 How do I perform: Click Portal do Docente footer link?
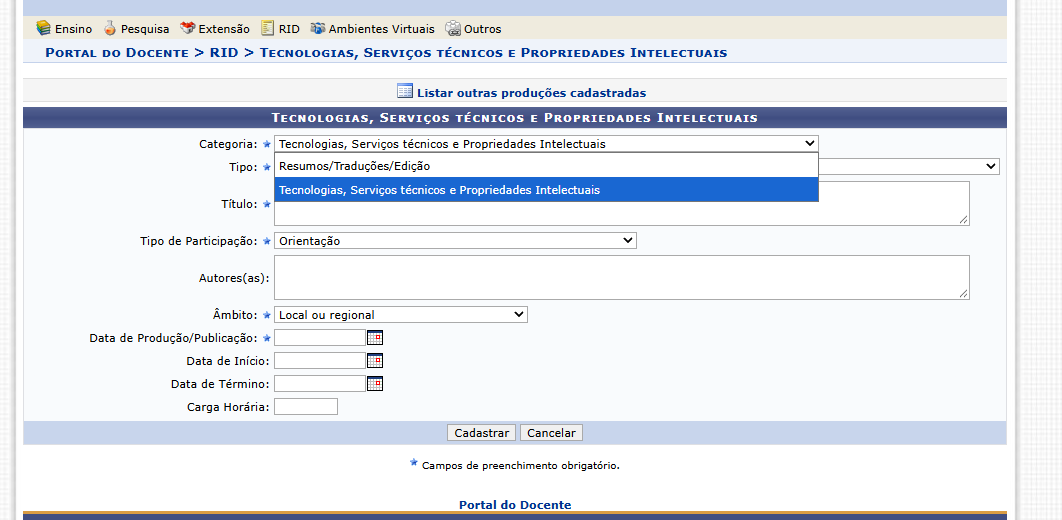515,505
